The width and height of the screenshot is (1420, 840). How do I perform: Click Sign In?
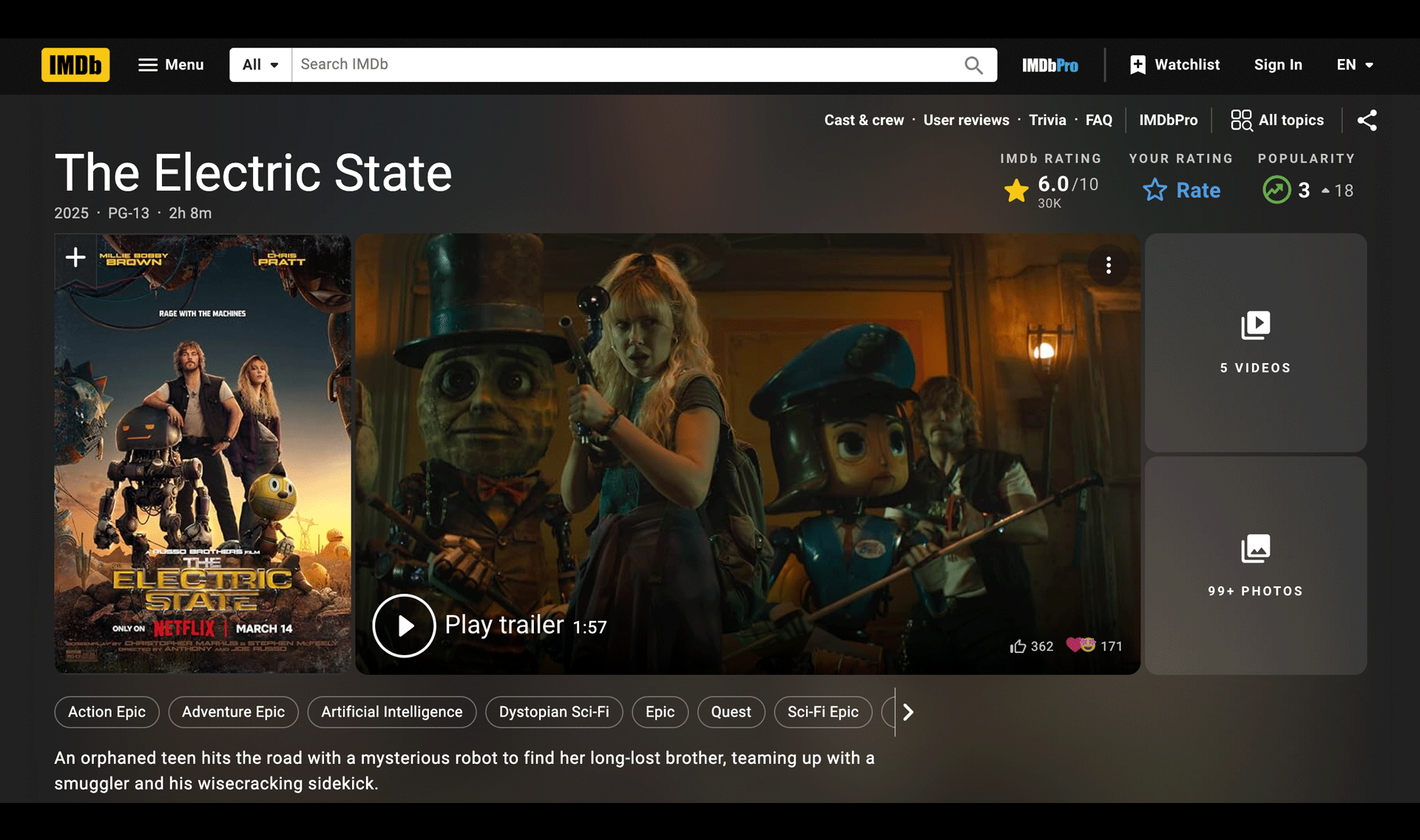[x=1277, y=65]
